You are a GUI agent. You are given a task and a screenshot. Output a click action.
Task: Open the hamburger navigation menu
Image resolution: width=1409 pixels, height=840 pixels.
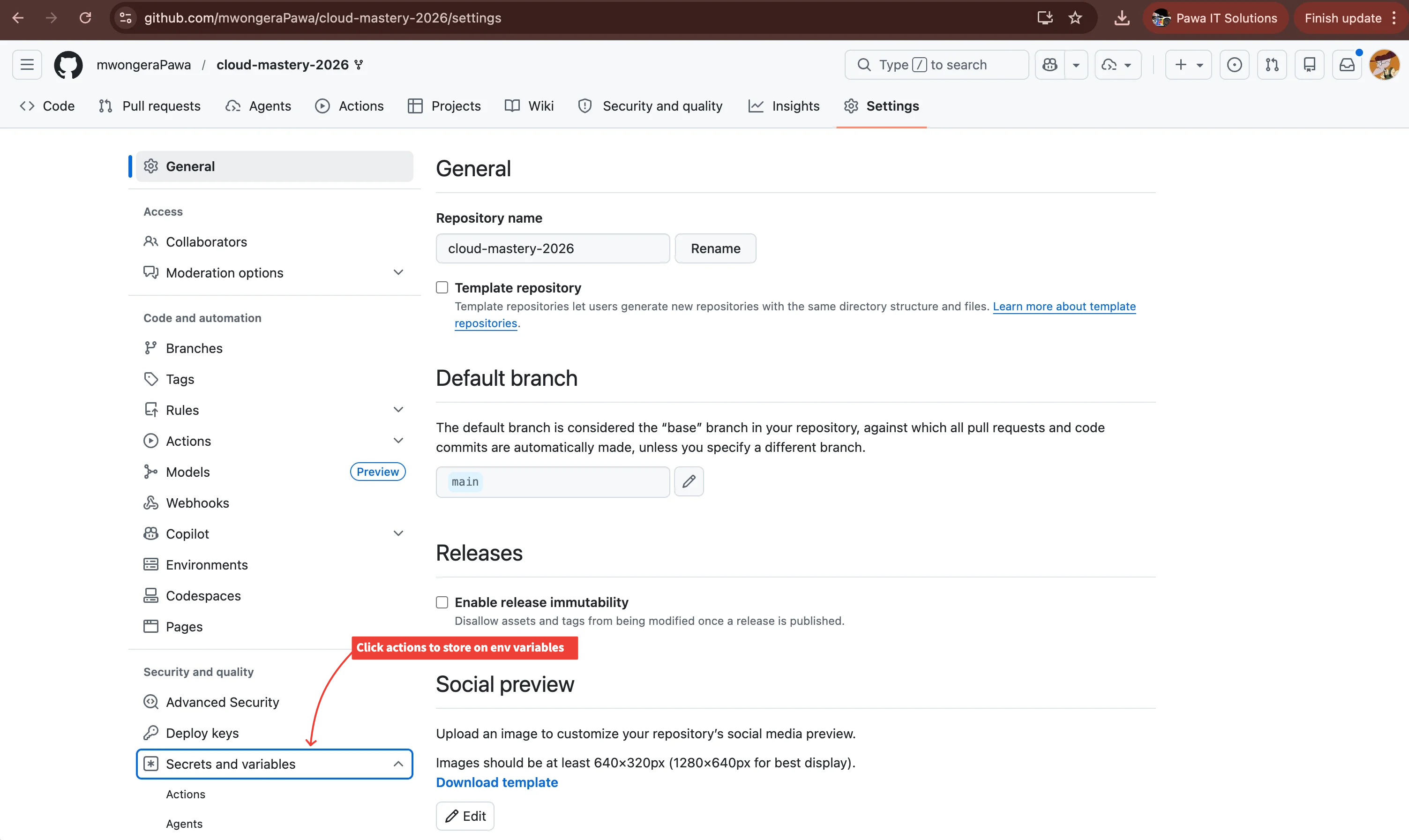click(27, 65)
